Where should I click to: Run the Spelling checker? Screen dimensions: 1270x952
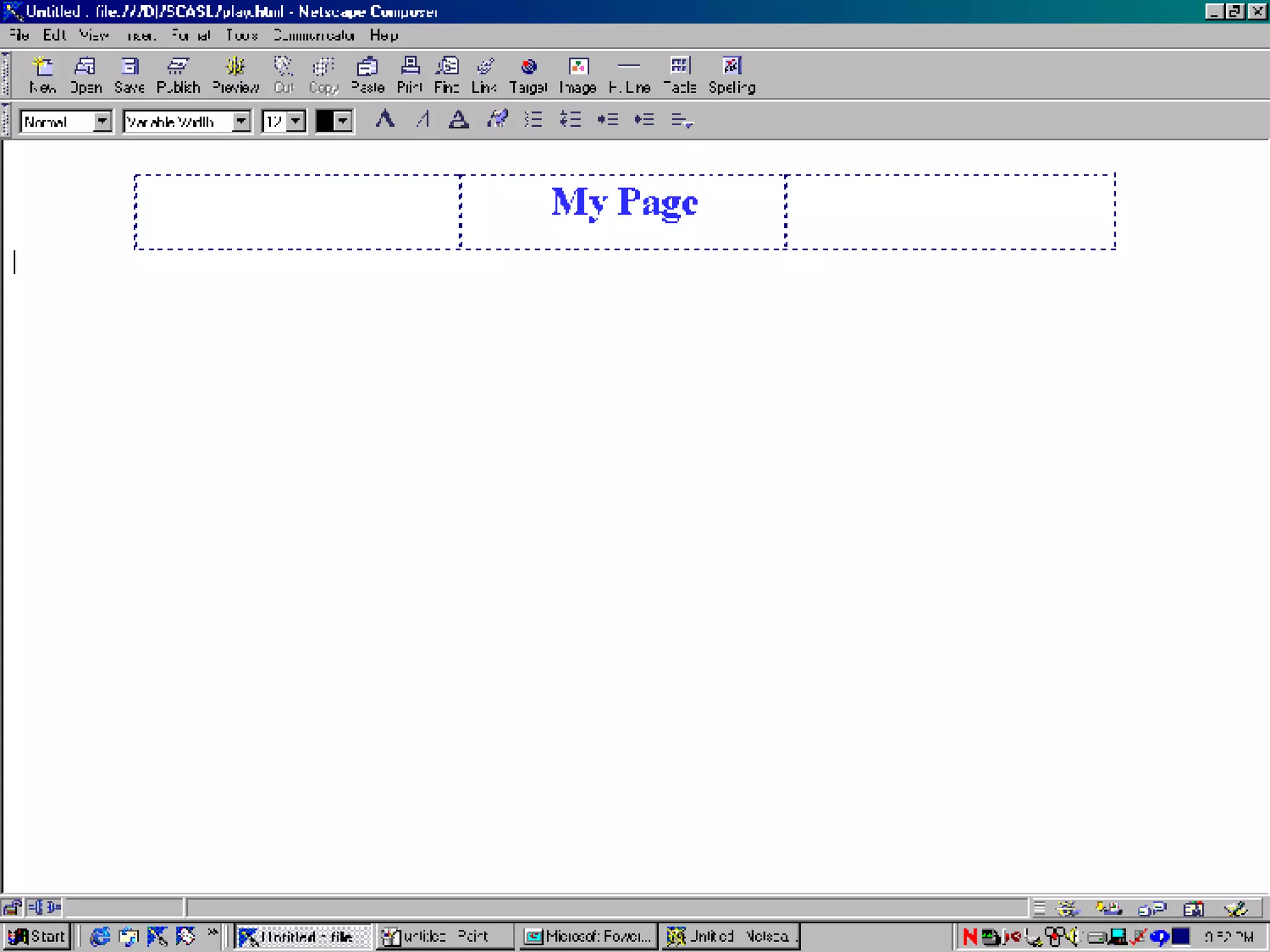click(732, 74)
